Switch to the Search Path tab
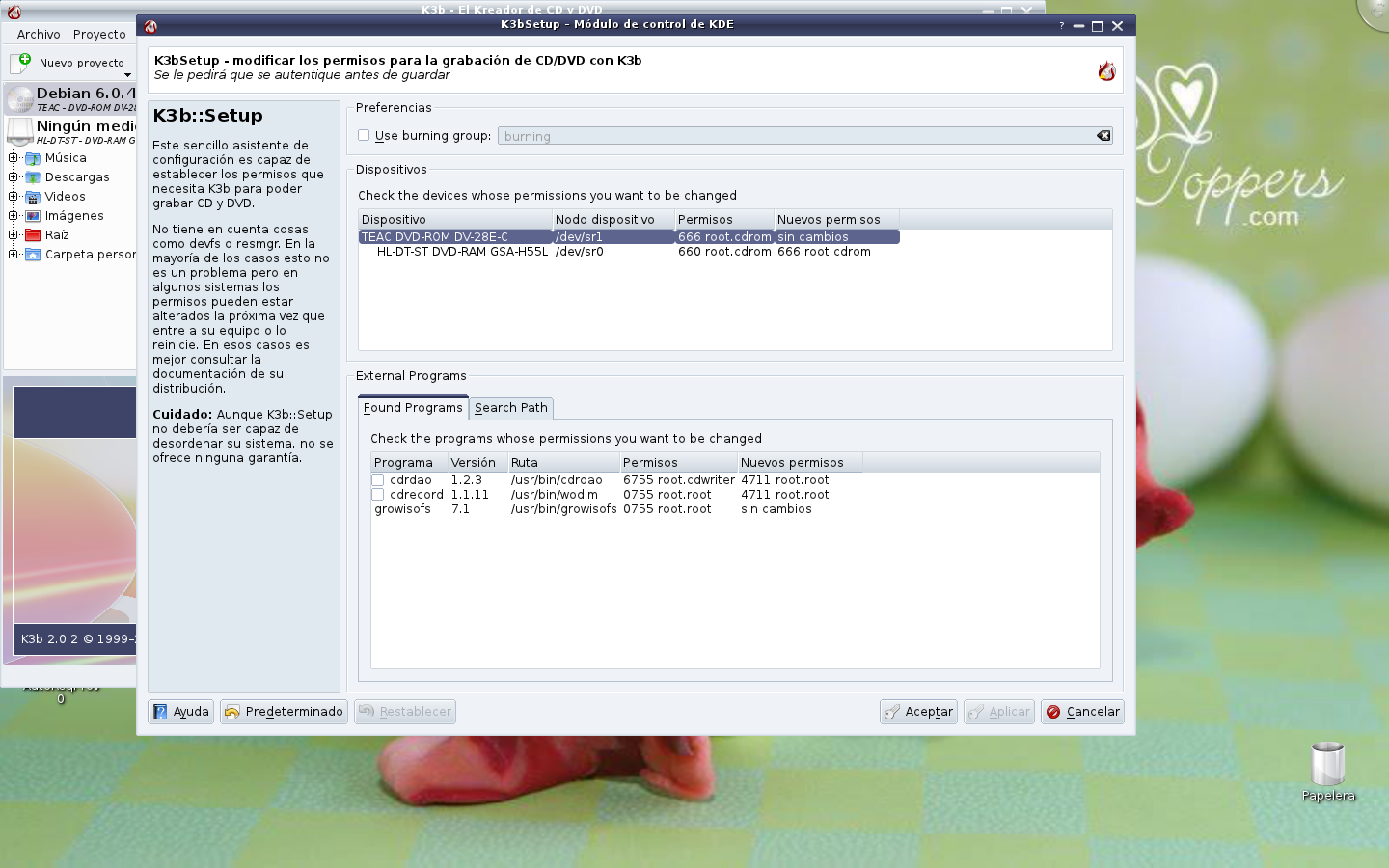The image size is (1389, 868). (511, 408)
